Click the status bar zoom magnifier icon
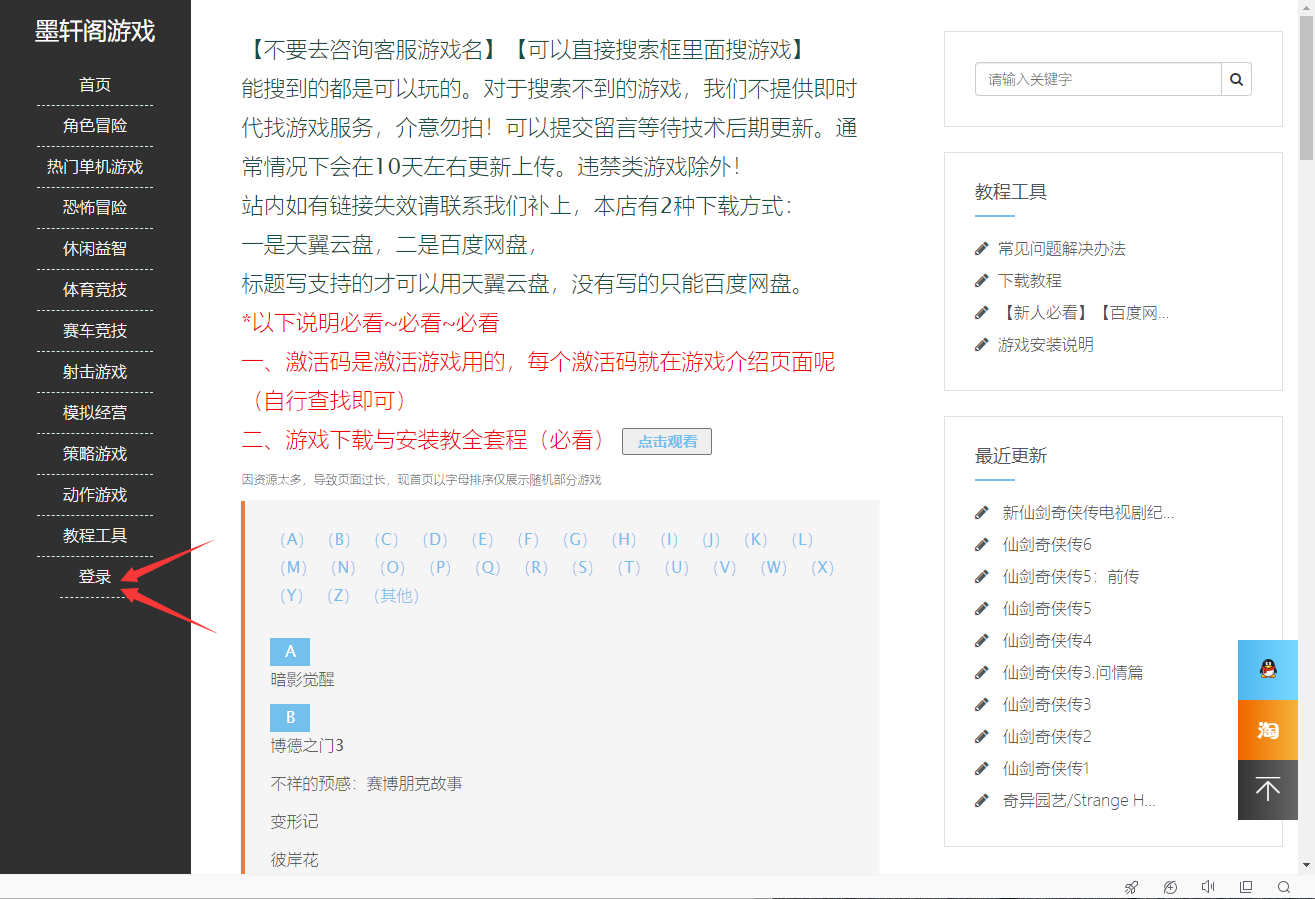This screenshot has width=1315, height=899. [1284, 887]
